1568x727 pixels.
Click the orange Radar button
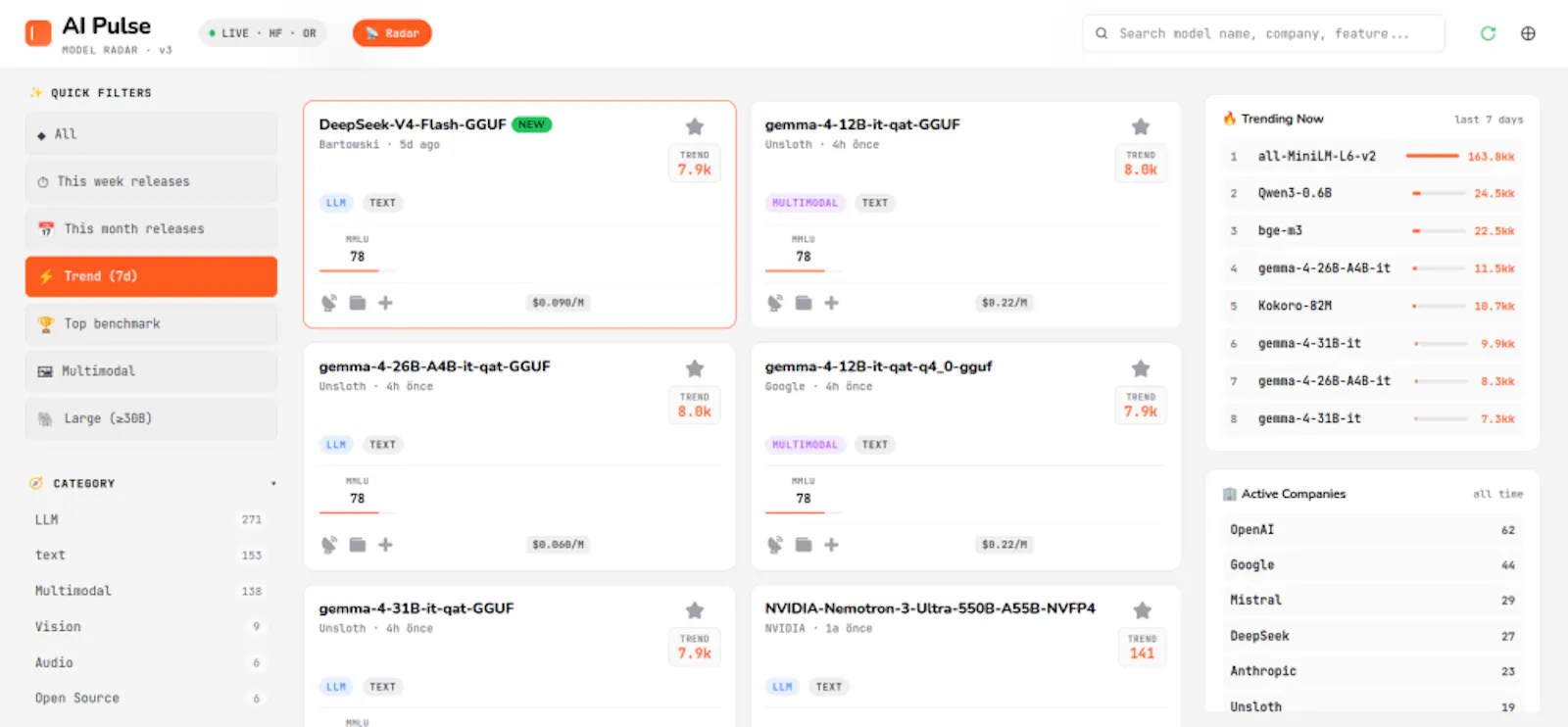tap(392, 33)
